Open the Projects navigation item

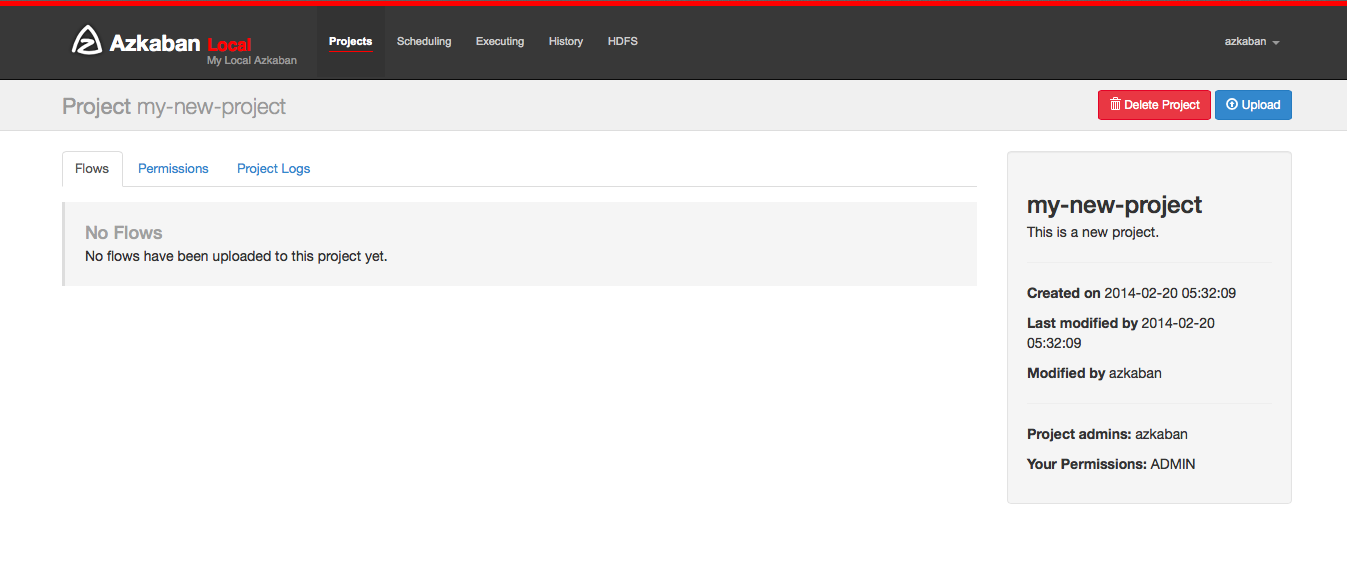click(x=350, y=42)
